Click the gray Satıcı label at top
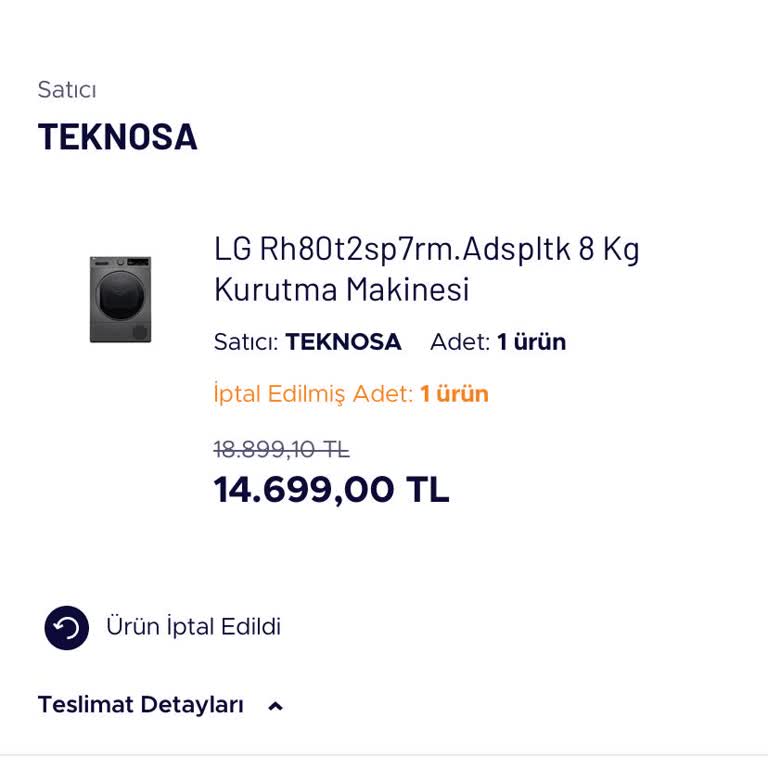This screenshot has width=768, height=768. point(67,90)
